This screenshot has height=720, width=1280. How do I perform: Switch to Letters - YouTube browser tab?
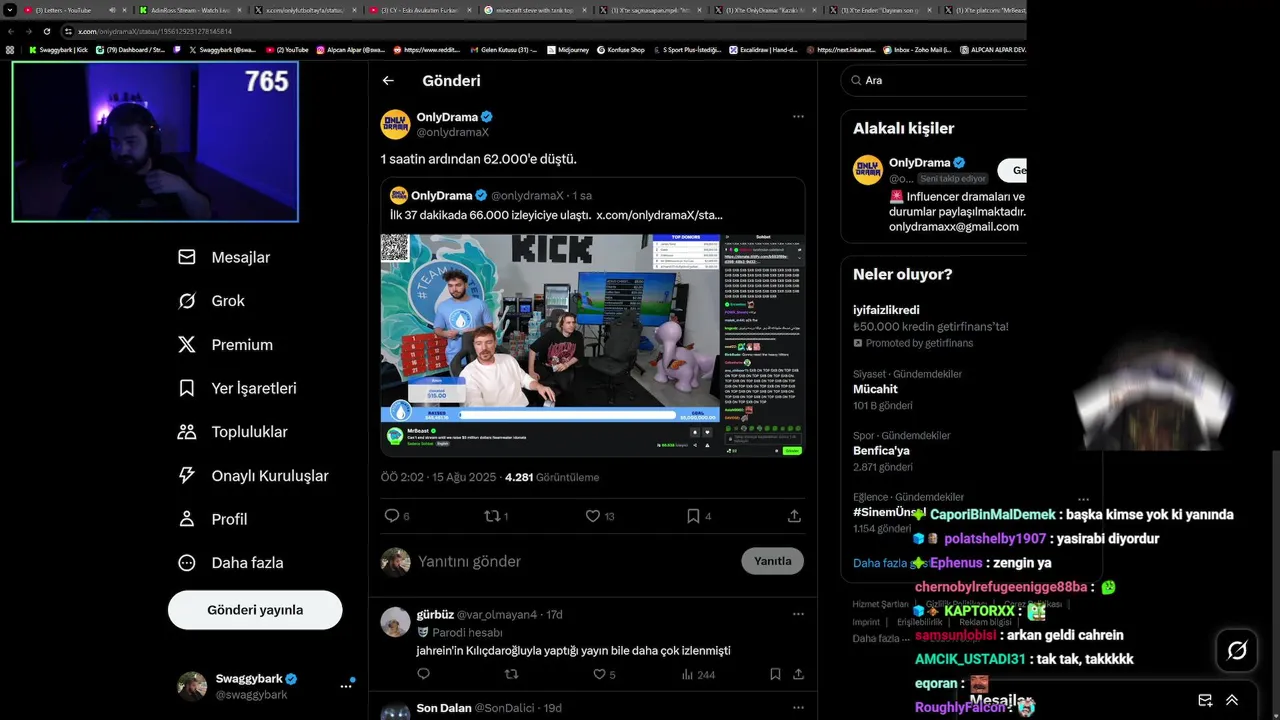coord(76,10)
